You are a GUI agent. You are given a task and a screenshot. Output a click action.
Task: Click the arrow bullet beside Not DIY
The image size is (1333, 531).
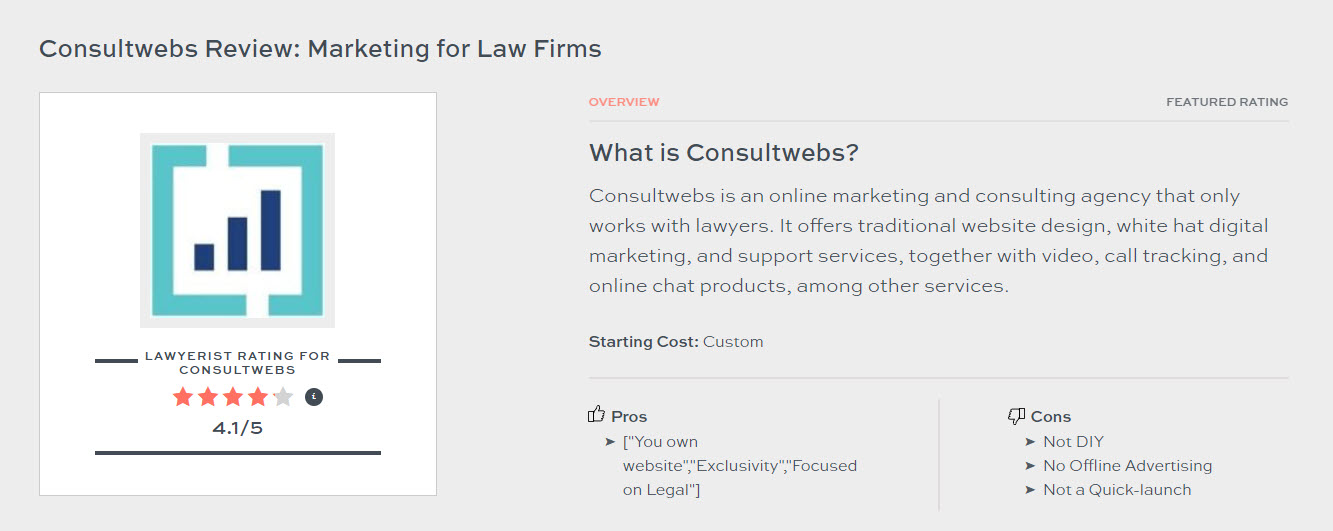point(1030,442)
